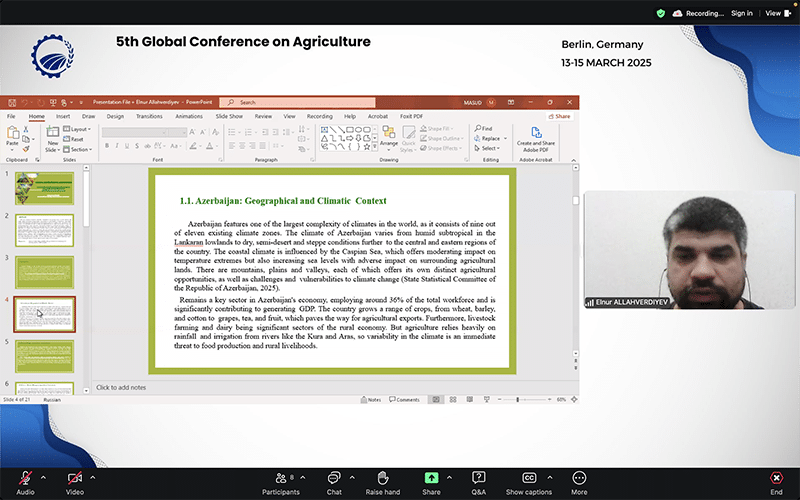Click the Raise hand icon
Screen dimensions: 800x500
click(383, 478)
